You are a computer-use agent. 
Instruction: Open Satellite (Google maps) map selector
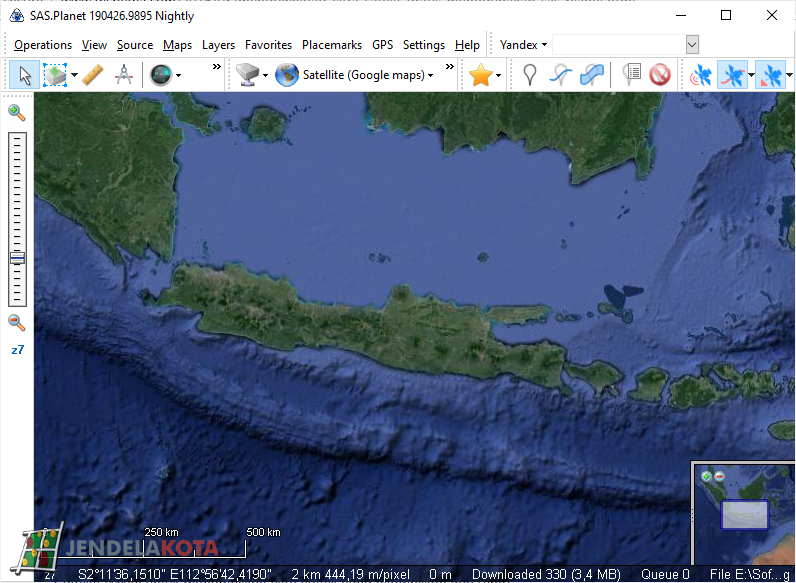368,75
